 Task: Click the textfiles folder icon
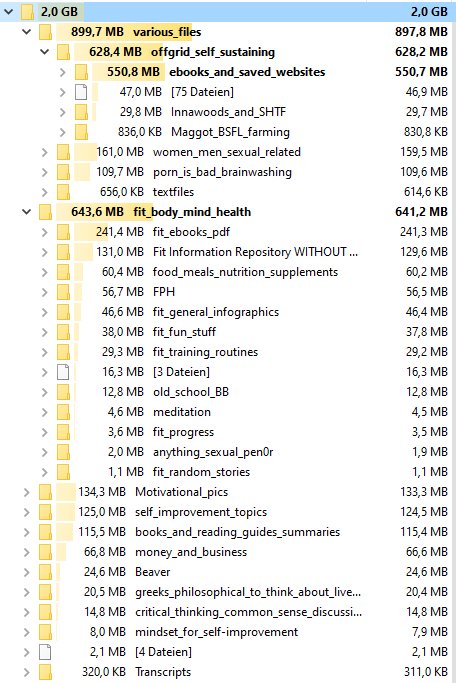[63, 192]
